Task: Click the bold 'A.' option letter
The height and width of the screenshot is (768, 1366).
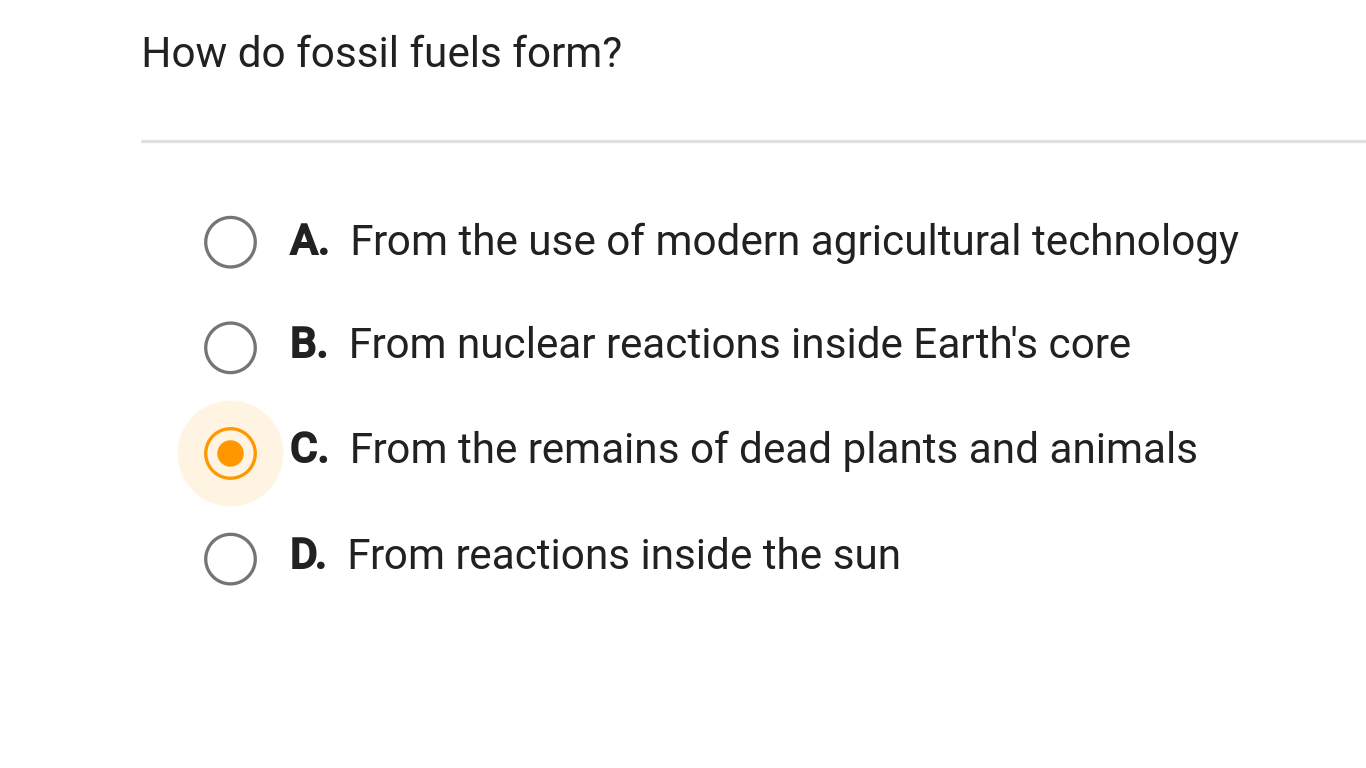Action: (x=309, y=241)
